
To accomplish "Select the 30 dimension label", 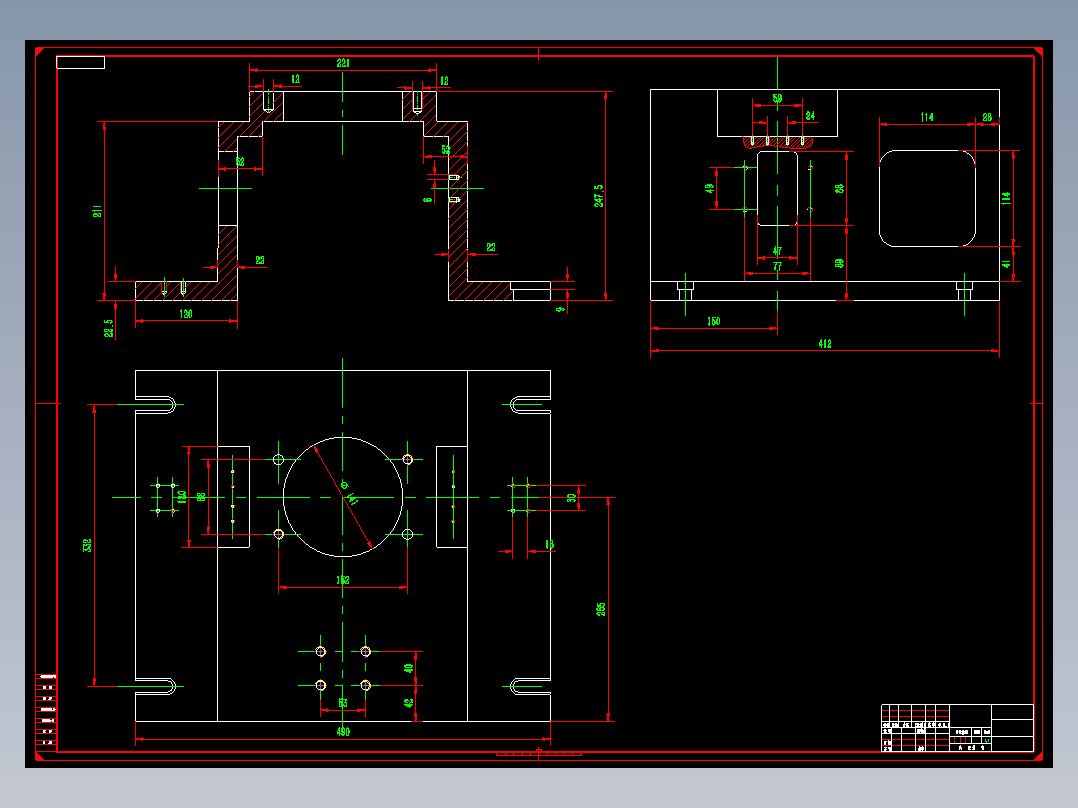I will (571, 498).
